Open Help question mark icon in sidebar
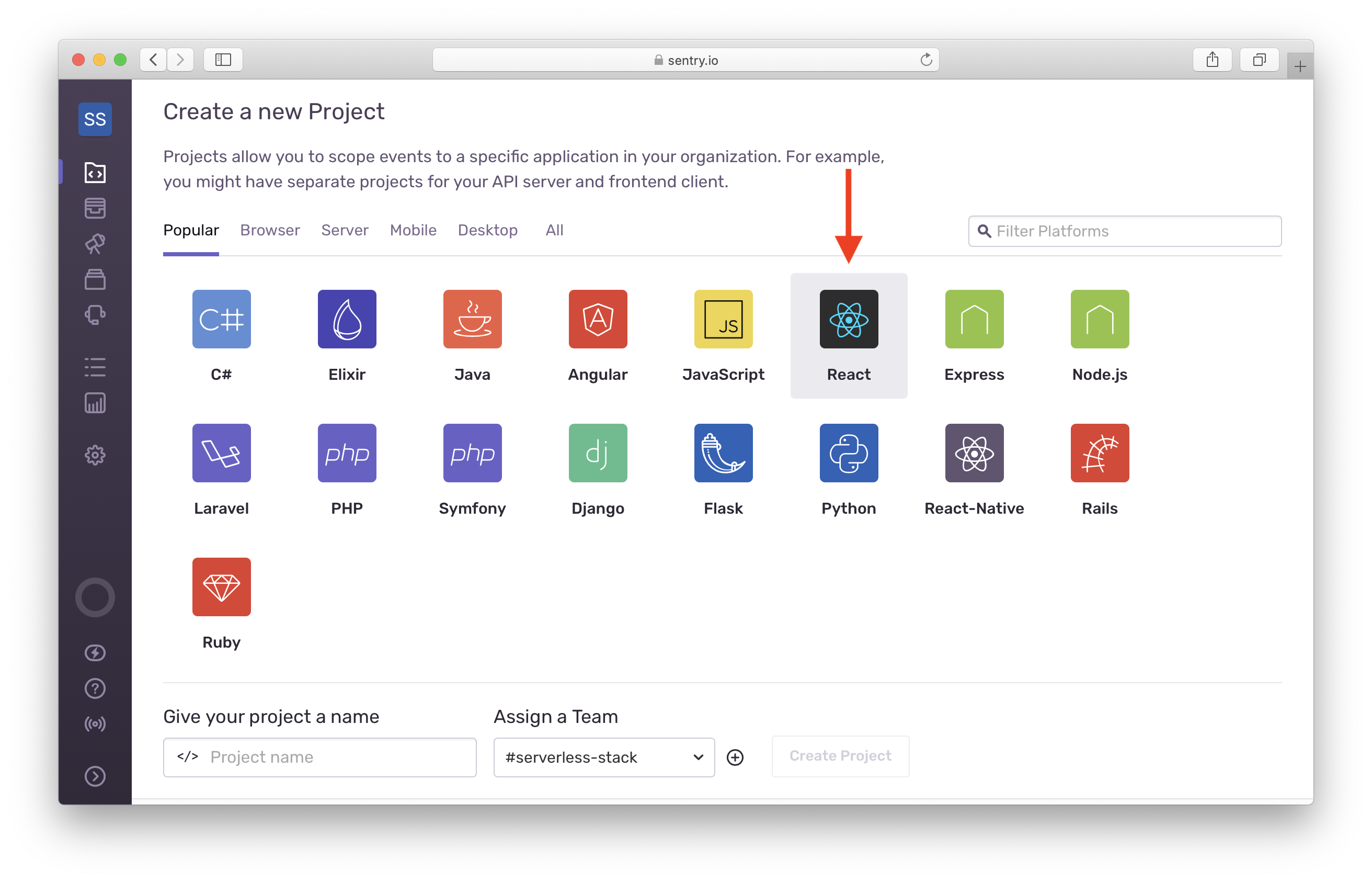This screenshot has width=1372, height=882. (x=95, y=688)
